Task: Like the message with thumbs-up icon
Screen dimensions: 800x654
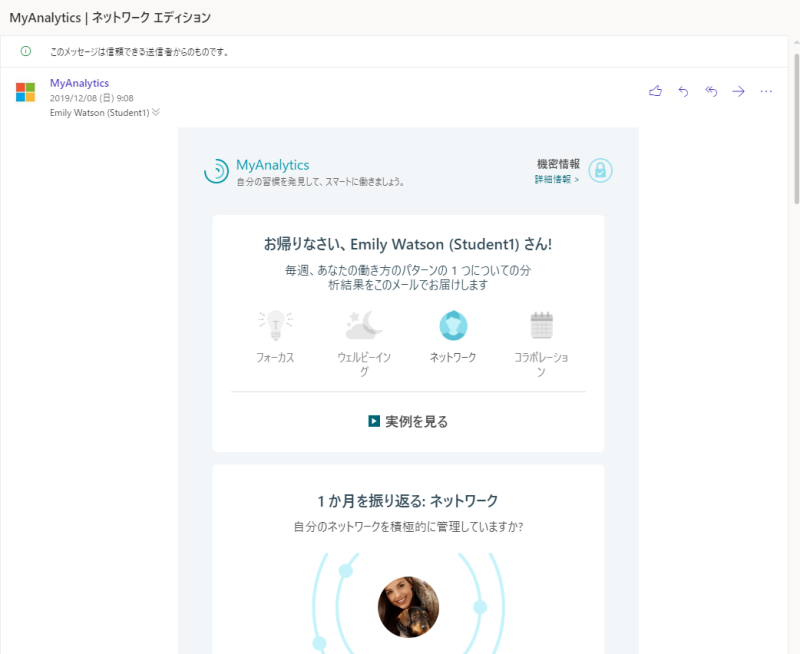Action: pos(656,91)
